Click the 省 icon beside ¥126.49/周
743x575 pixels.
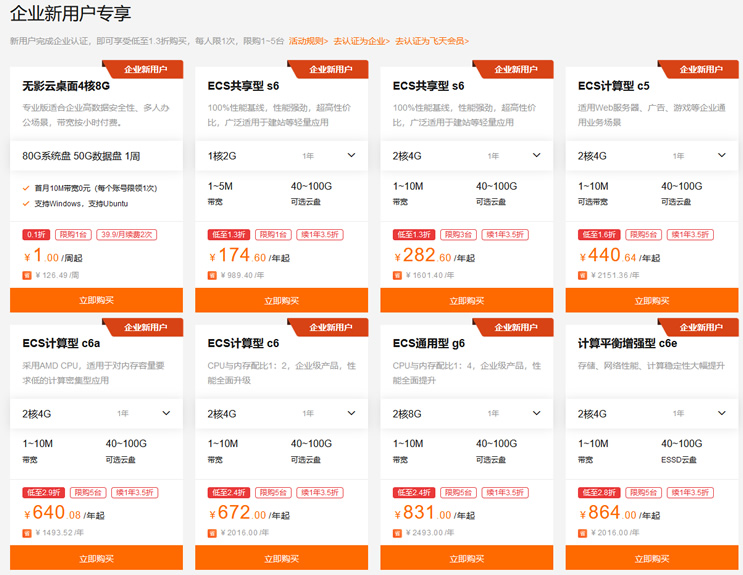point(27,275)
